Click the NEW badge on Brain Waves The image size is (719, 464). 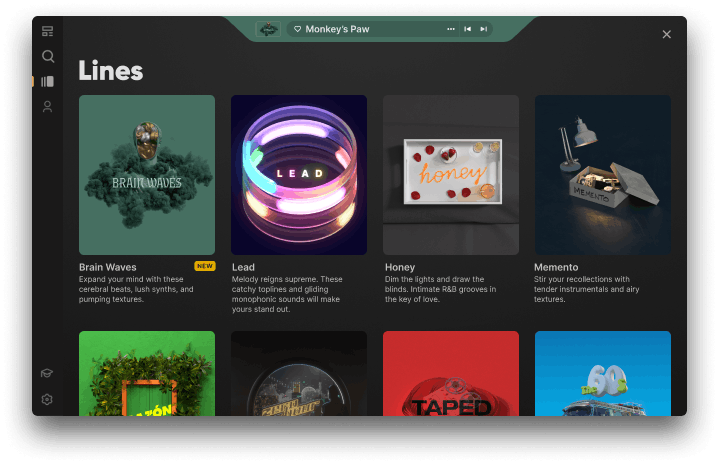click(205, 266)
